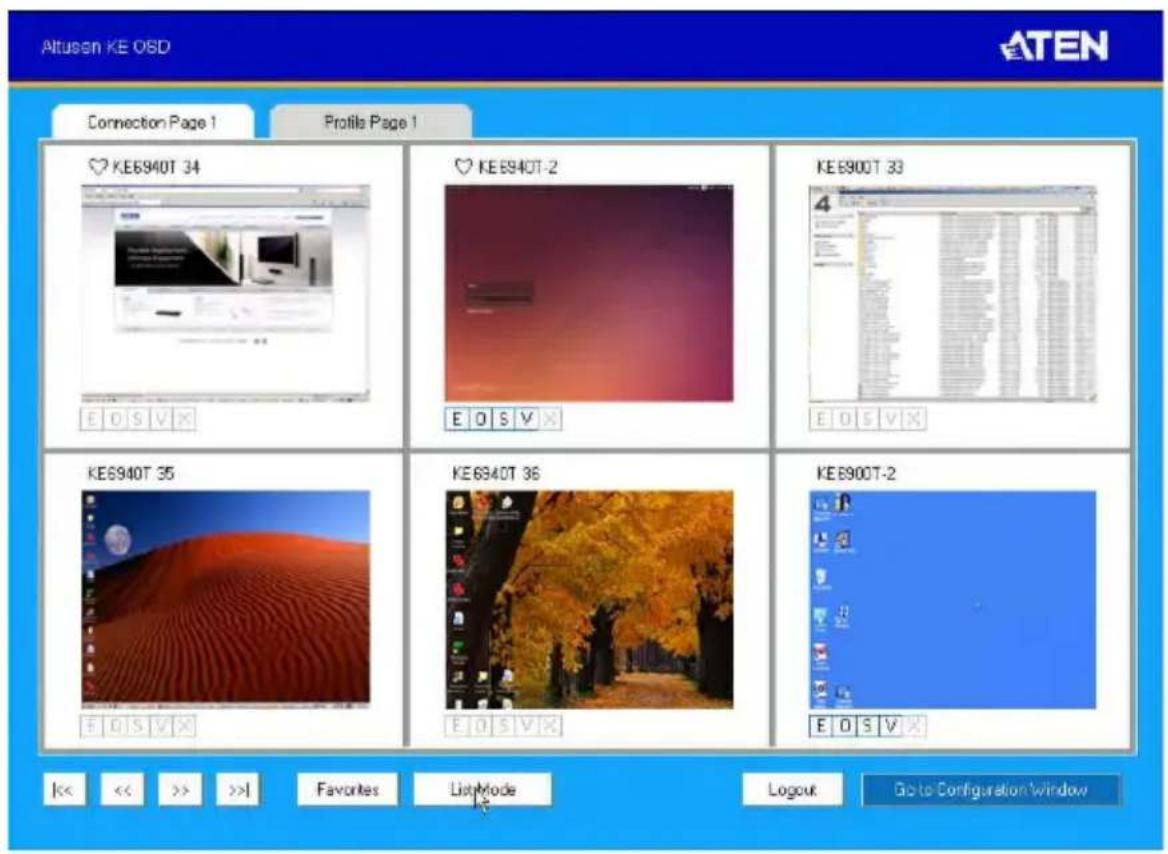Click E mode icon under KE6940T 36
This screenshot has height=854, width=1168.
457,725
